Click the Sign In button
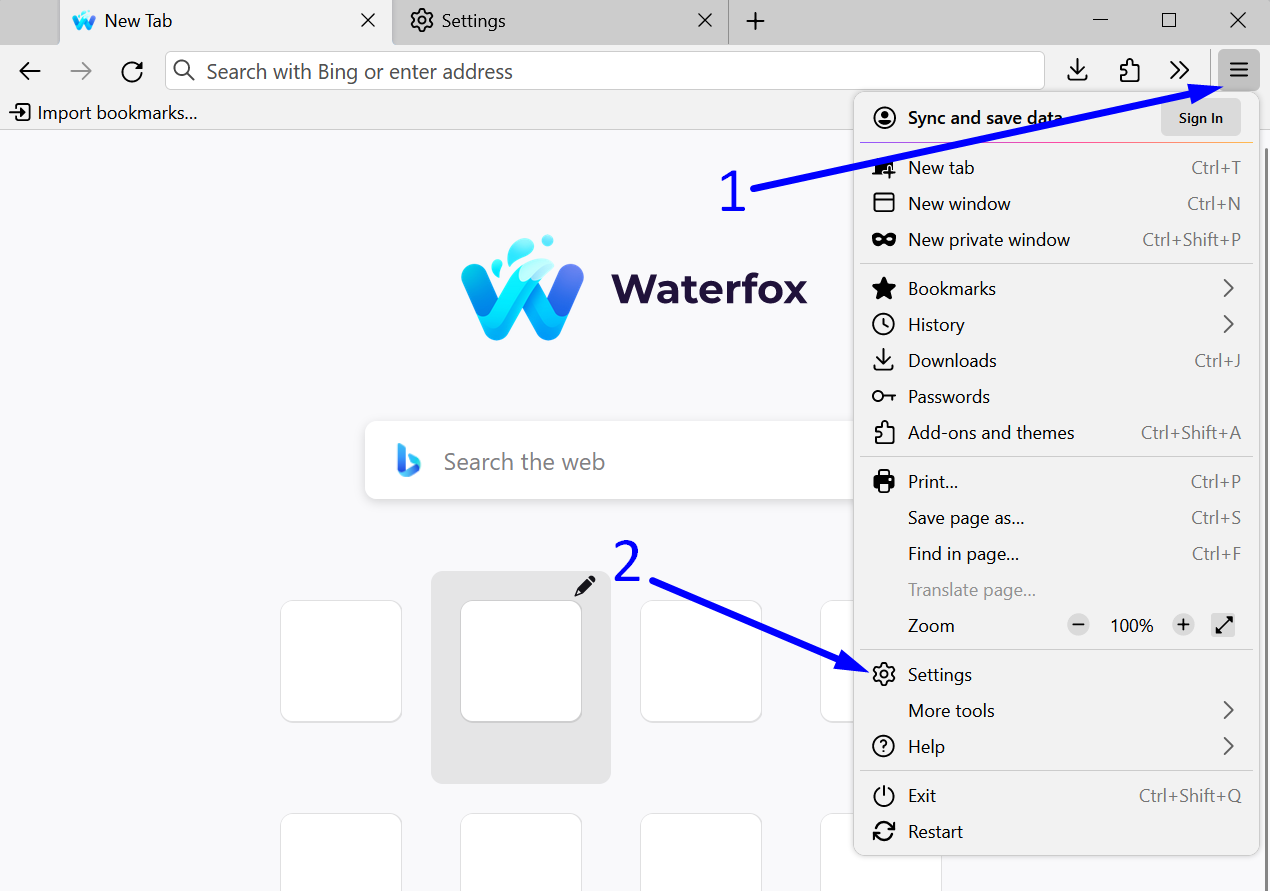The image size is (1270, 891). (1200, 117)
